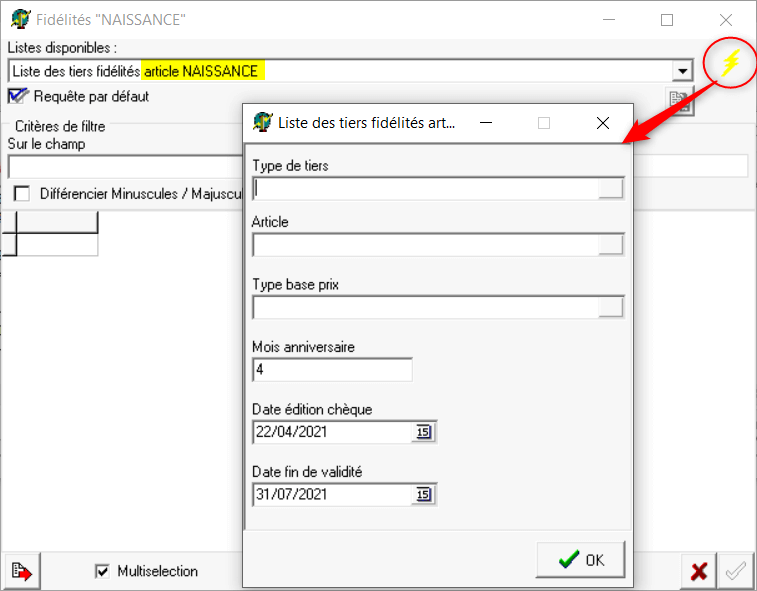Image resolution: width=757 pixels, height=591 pixels.
Task: Click the app icon in the dialog title bar
Action: 263,123
